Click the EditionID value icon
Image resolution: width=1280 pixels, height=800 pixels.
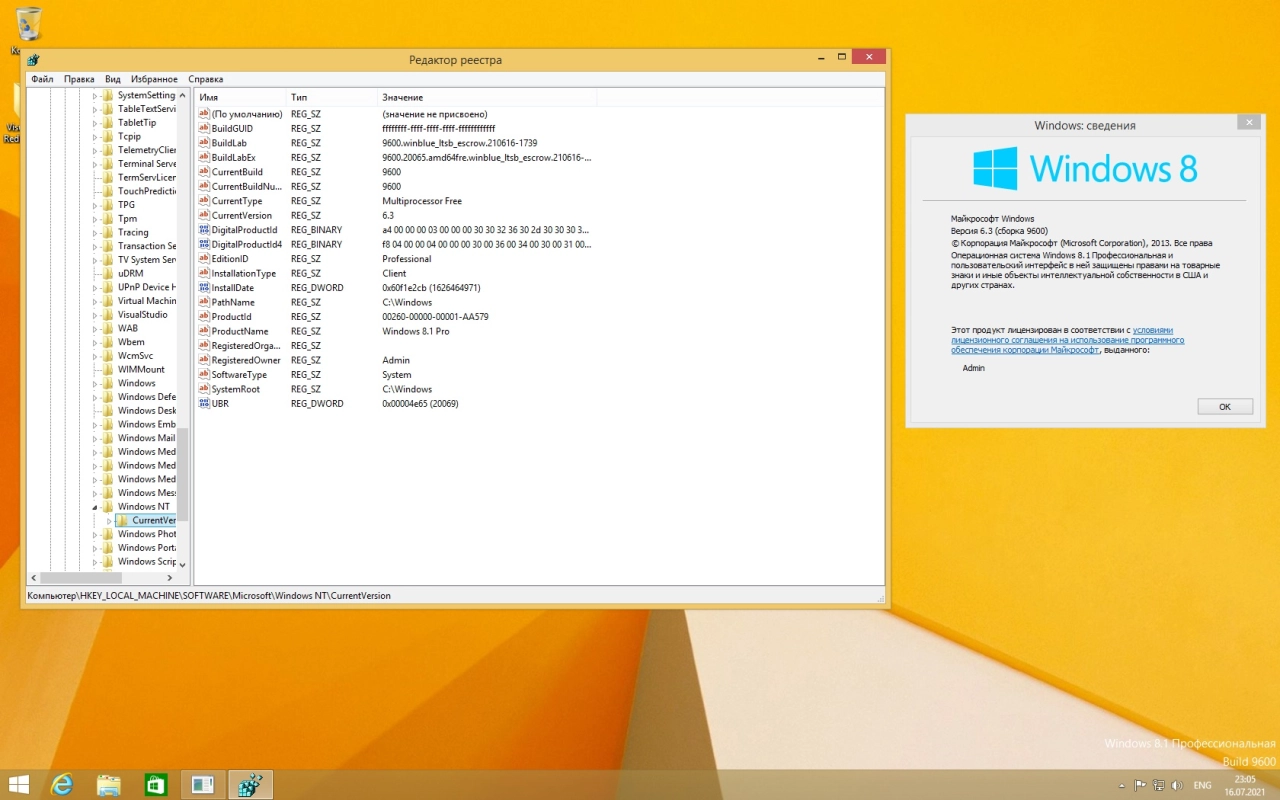[204, 259]
